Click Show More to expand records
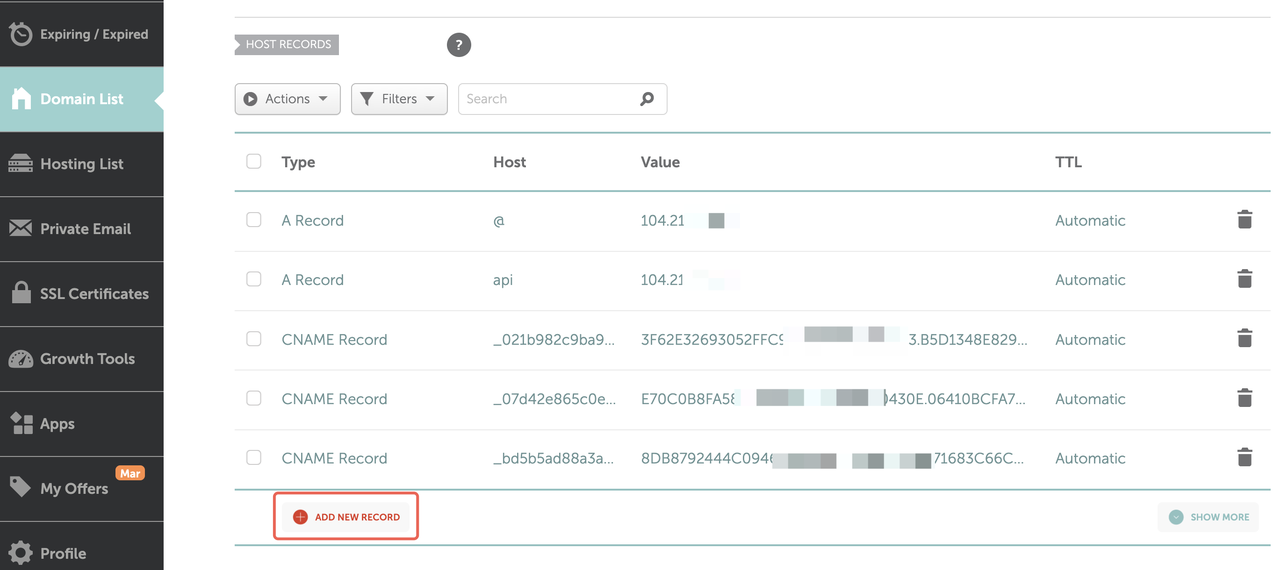The width and height of the screenshot is (1280, 570). point(1208,517)
